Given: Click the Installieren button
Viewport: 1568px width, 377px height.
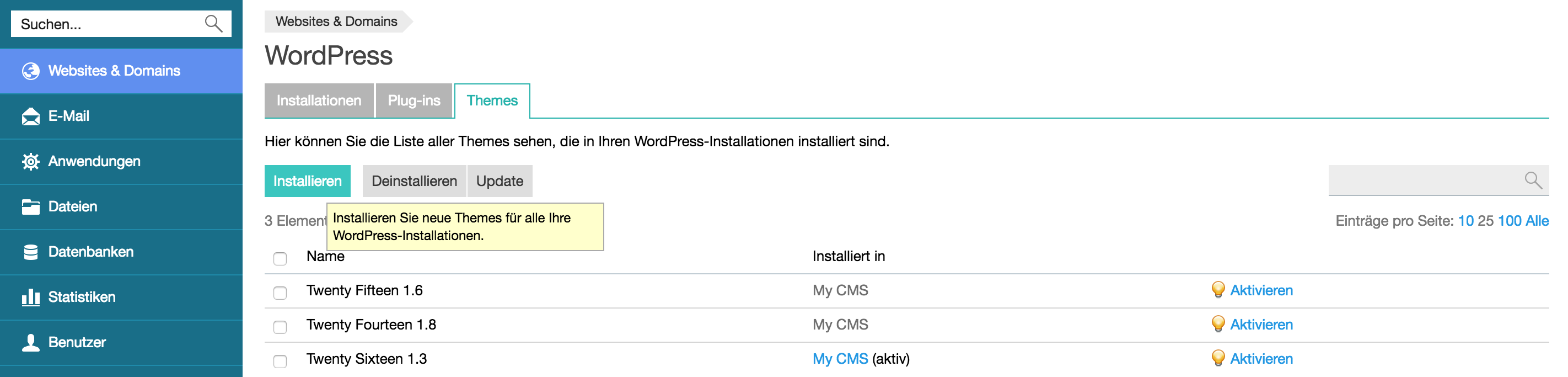Looking at the screenshot, I should tap(308, 181).
